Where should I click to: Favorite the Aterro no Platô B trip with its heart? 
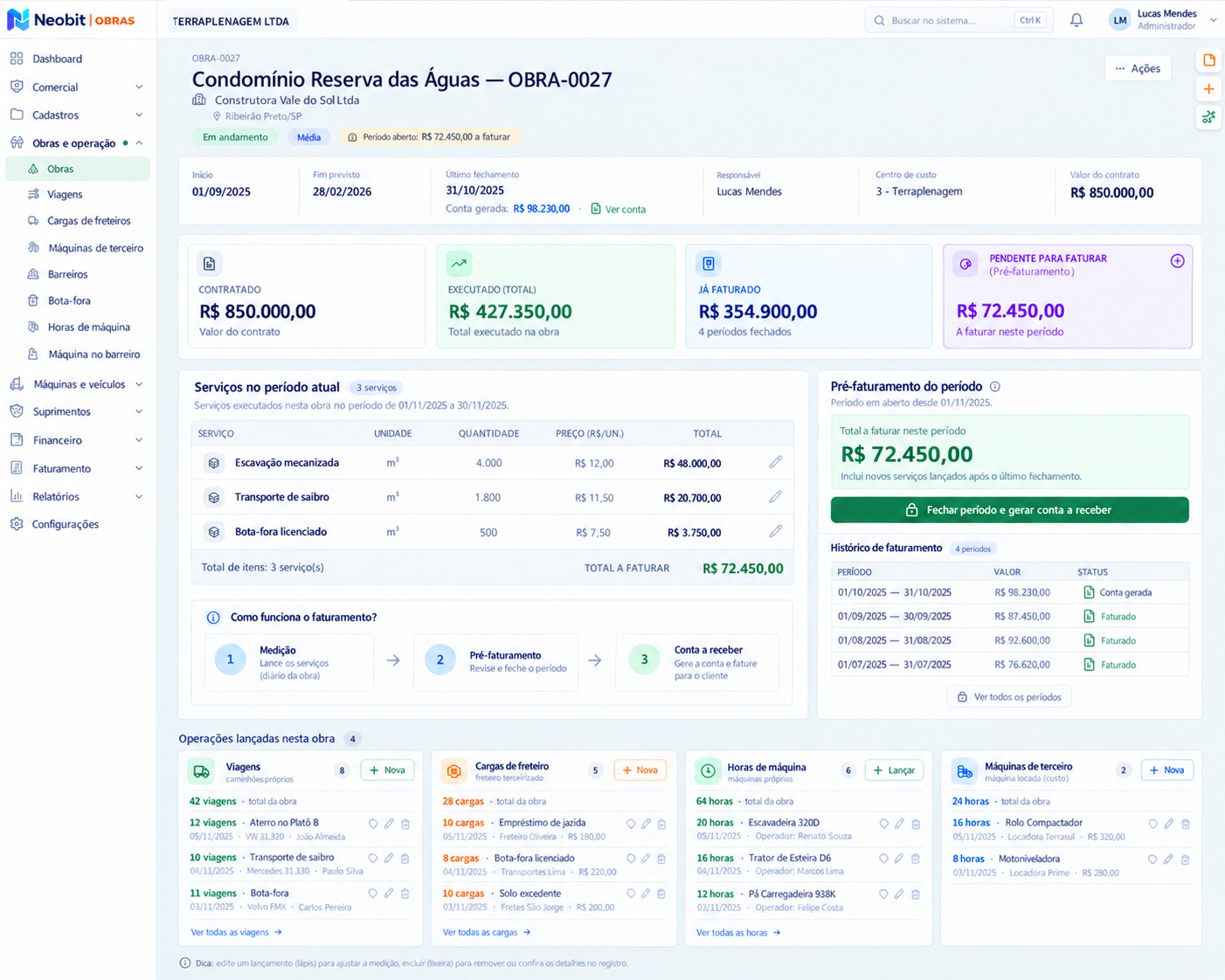tap(373, 824)
